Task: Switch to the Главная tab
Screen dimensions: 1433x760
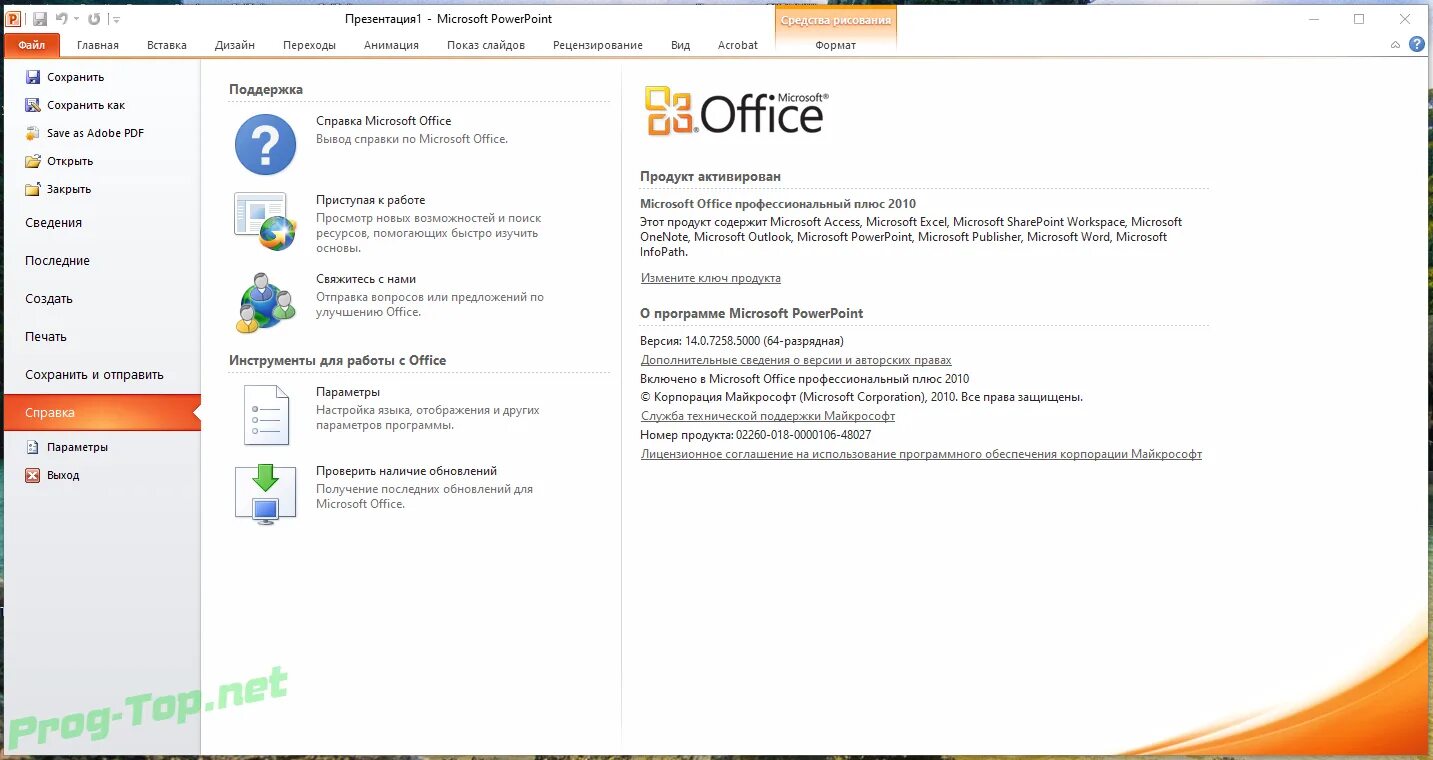Action: point(98,45)
